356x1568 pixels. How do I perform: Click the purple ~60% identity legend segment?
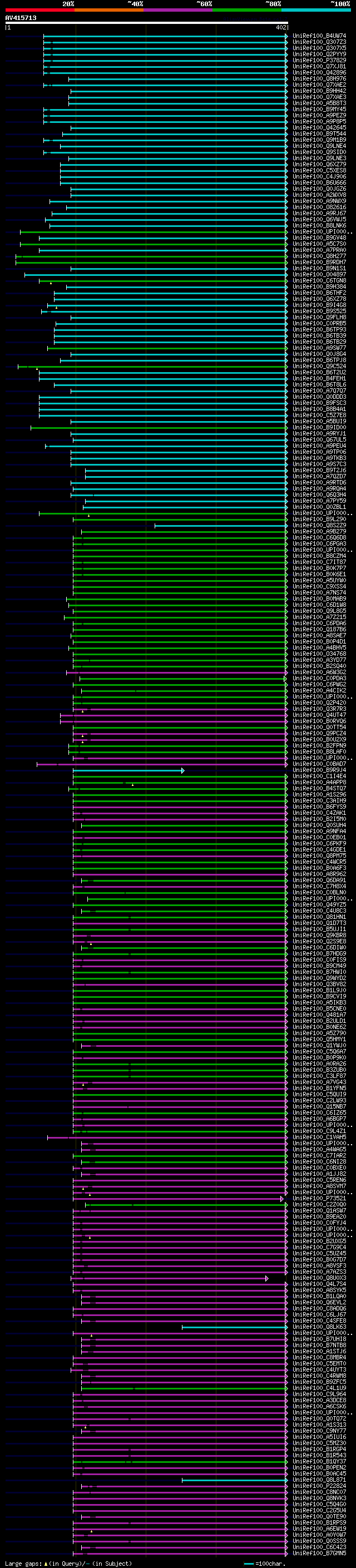tap(179, 10)
